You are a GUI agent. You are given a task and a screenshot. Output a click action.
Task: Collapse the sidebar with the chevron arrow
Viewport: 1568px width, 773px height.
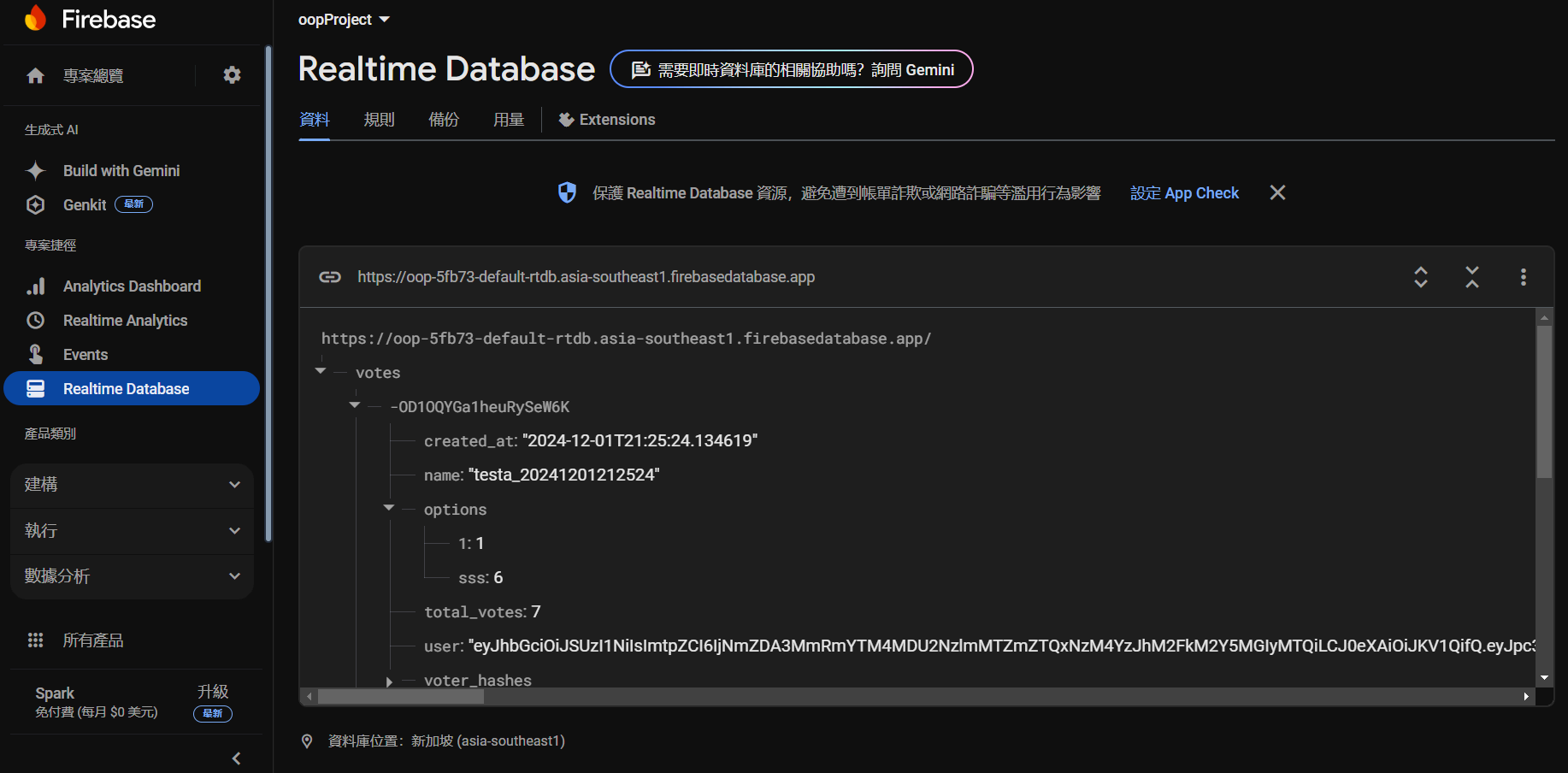[x=237, y=758]
